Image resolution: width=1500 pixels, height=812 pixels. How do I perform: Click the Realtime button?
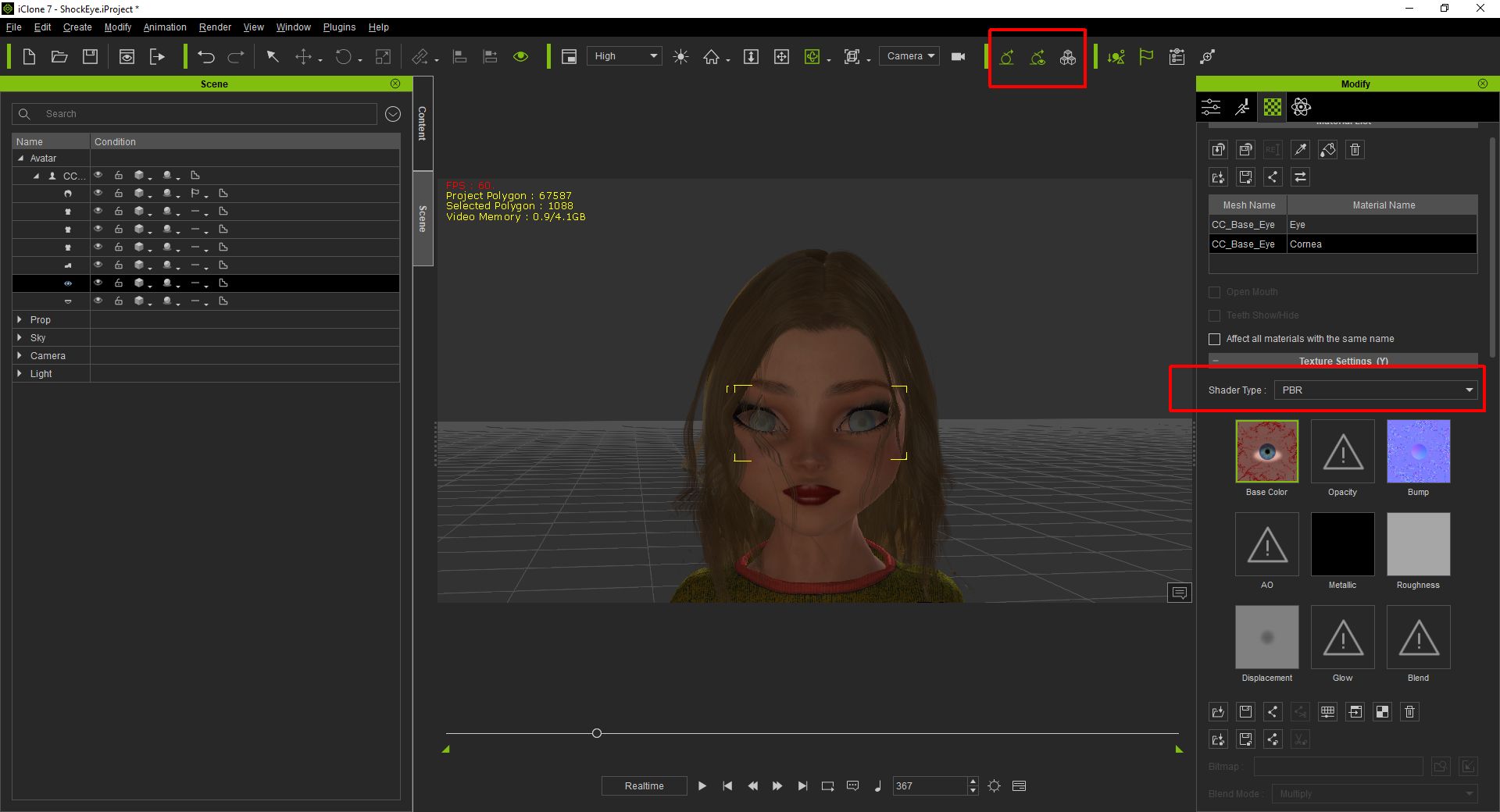pos(644,785)
